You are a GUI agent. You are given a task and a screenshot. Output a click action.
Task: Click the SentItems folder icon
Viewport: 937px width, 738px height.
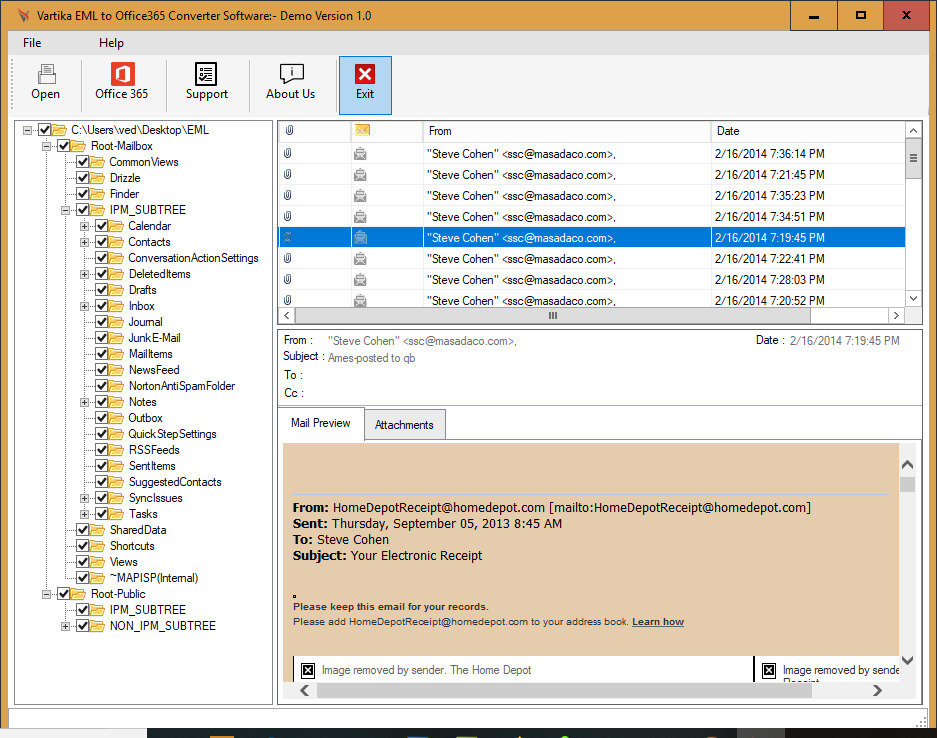tap(117, 466)
